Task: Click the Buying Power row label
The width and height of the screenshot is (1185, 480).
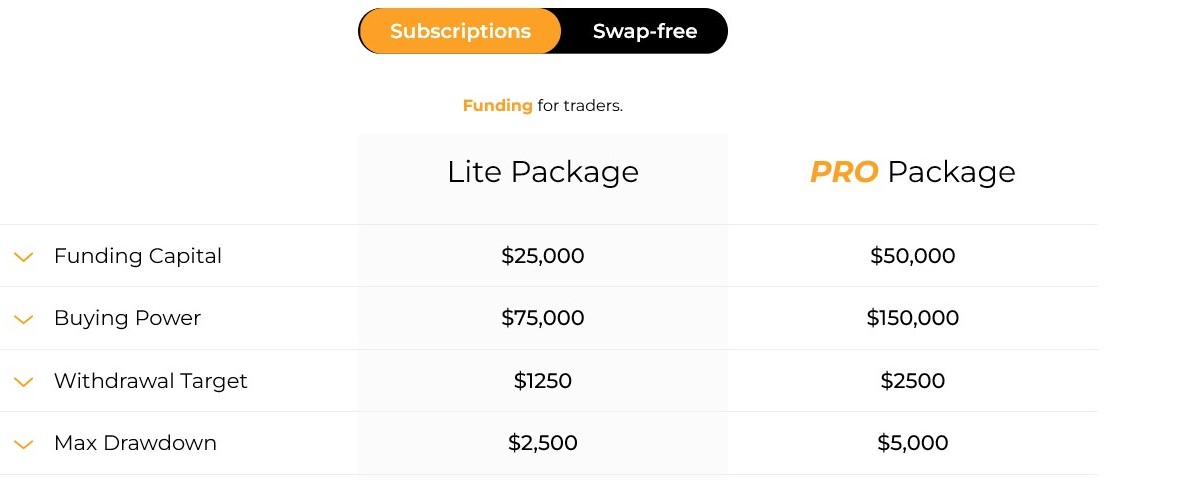Action: coord(127,317)
